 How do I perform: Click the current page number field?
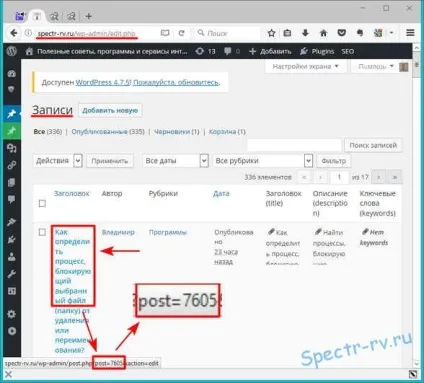tap(339, 177)
